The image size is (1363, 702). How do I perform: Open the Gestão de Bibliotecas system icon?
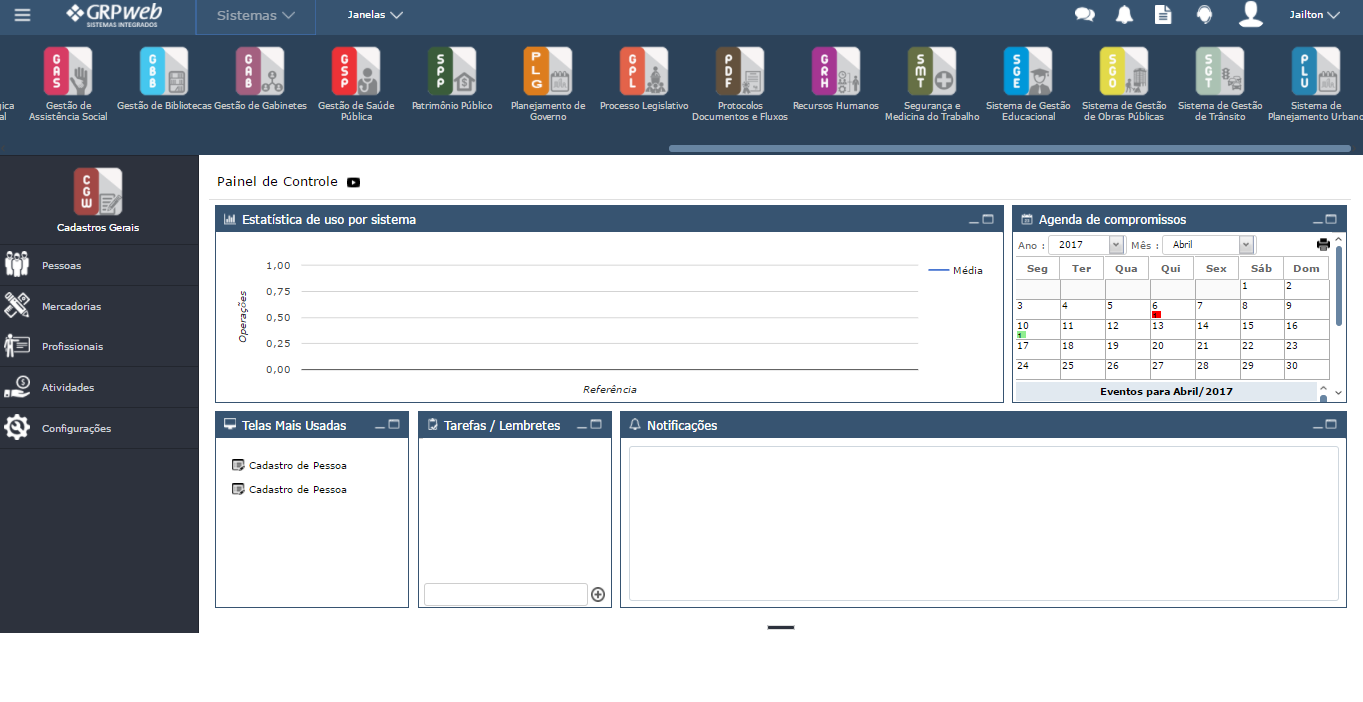tap(163, 71)
